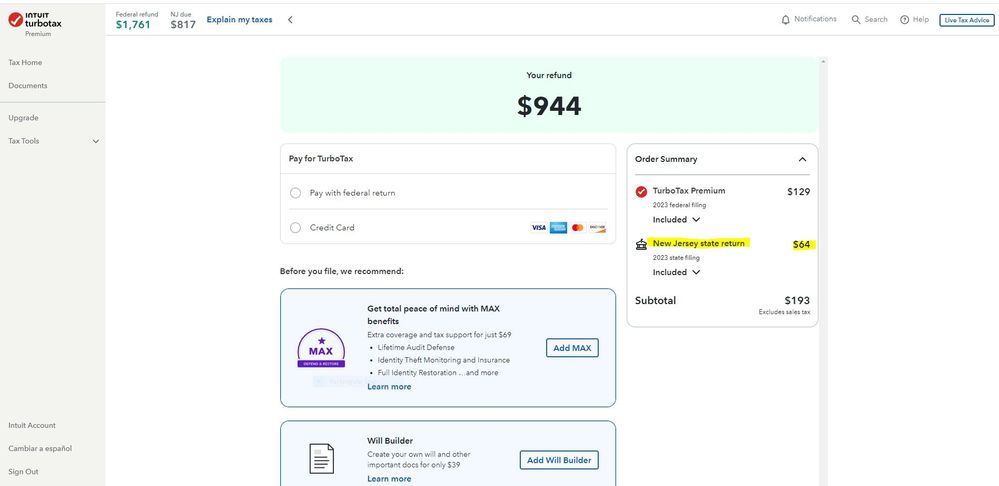
Task: Open Documents in the sidebar
Action: coord(27,85)
